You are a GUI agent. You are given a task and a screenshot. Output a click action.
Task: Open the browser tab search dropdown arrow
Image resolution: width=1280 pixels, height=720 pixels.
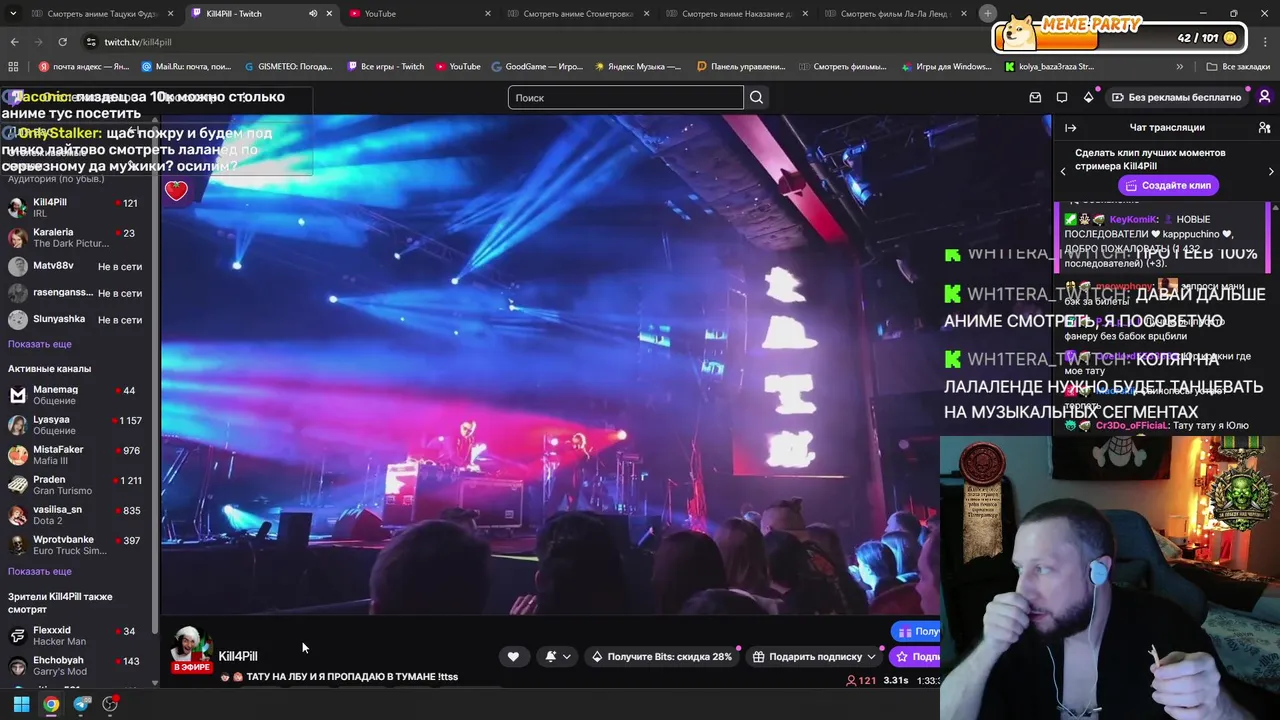coord(13,13)
